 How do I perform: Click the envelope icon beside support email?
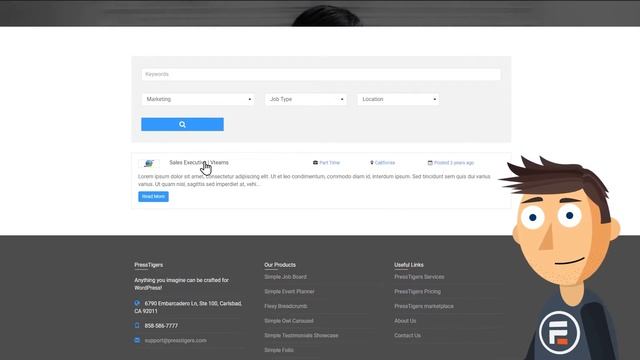[137, 340]
